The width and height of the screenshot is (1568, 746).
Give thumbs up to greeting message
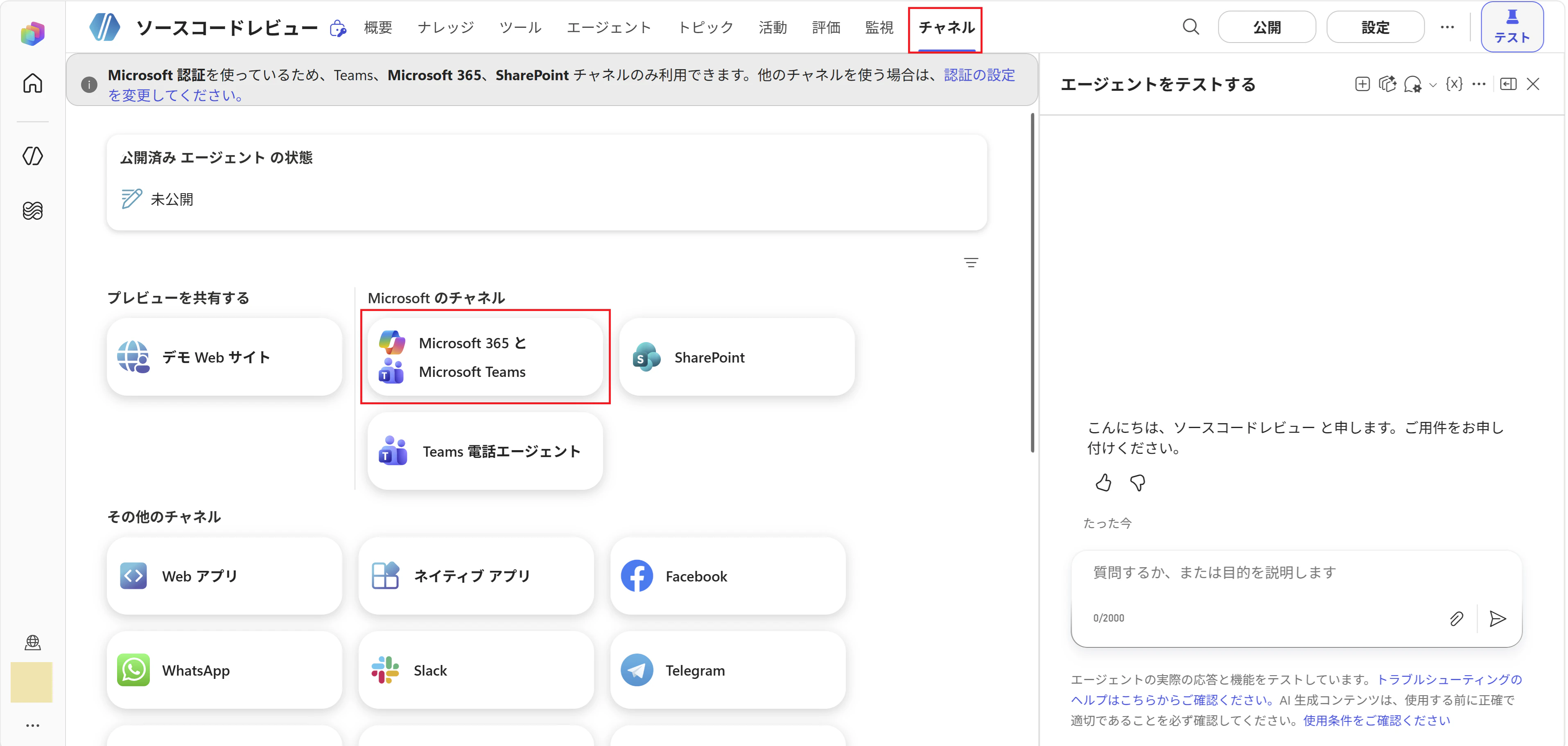click(1103, 482)
